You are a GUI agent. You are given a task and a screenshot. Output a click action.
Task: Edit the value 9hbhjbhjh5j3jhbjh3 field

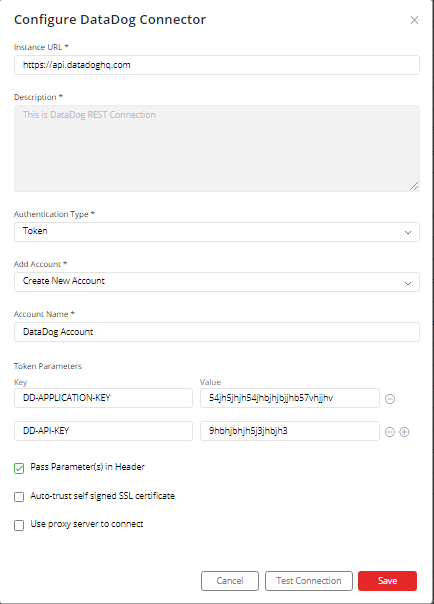point(290,431)
